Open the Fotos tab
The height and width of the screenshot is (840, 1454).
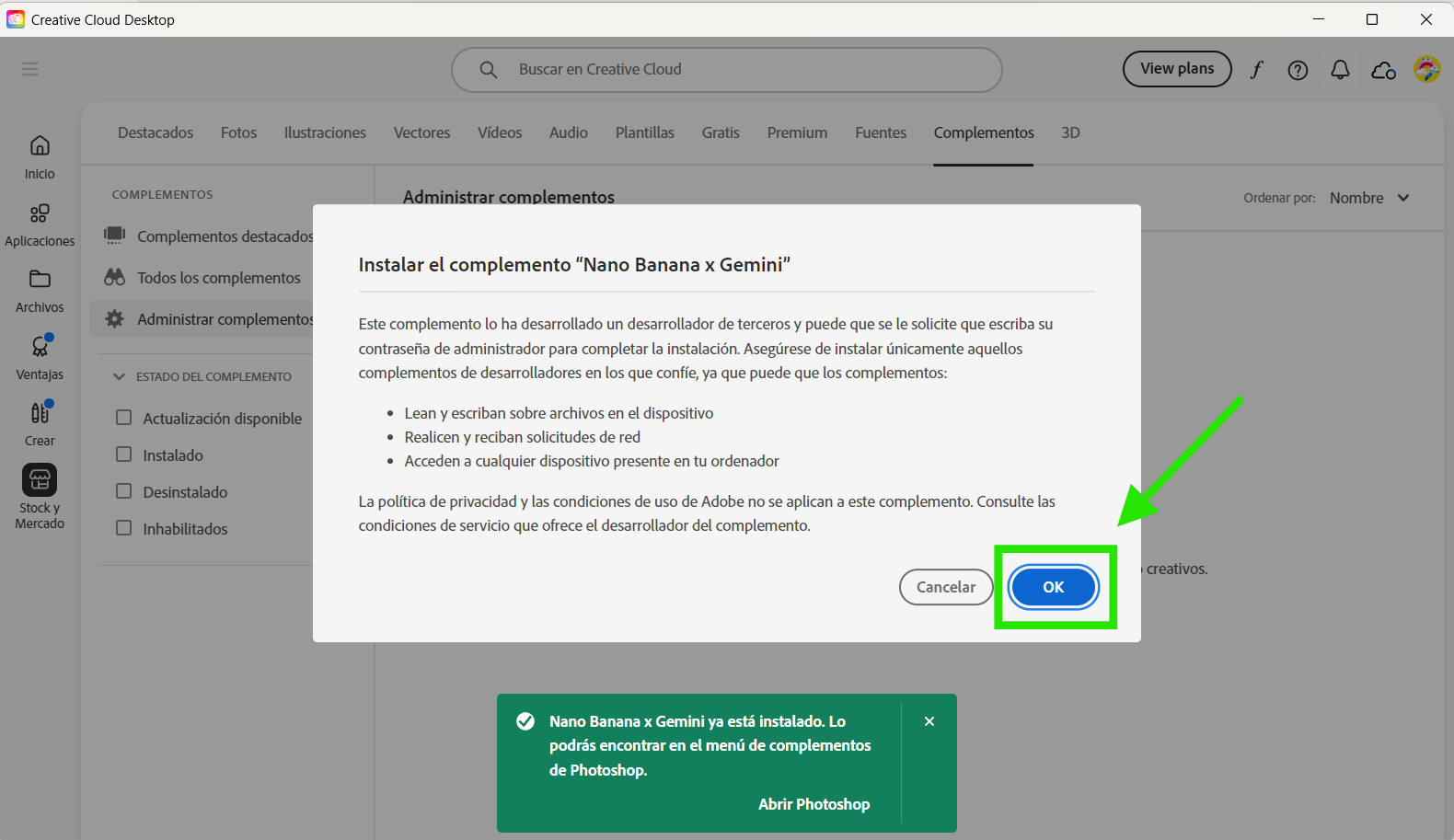point(238,132)
